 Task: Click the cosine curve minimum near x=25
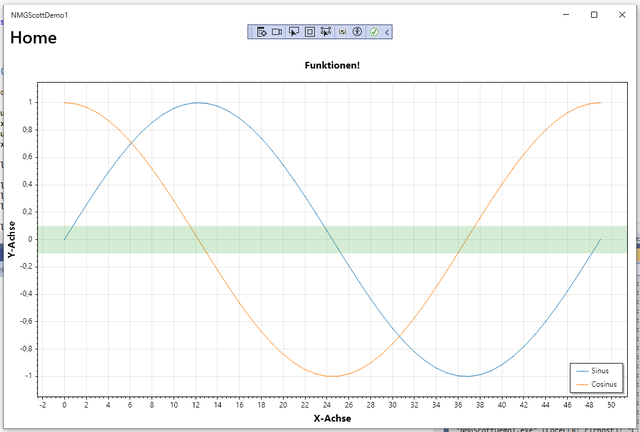click(x=333, y=376)
